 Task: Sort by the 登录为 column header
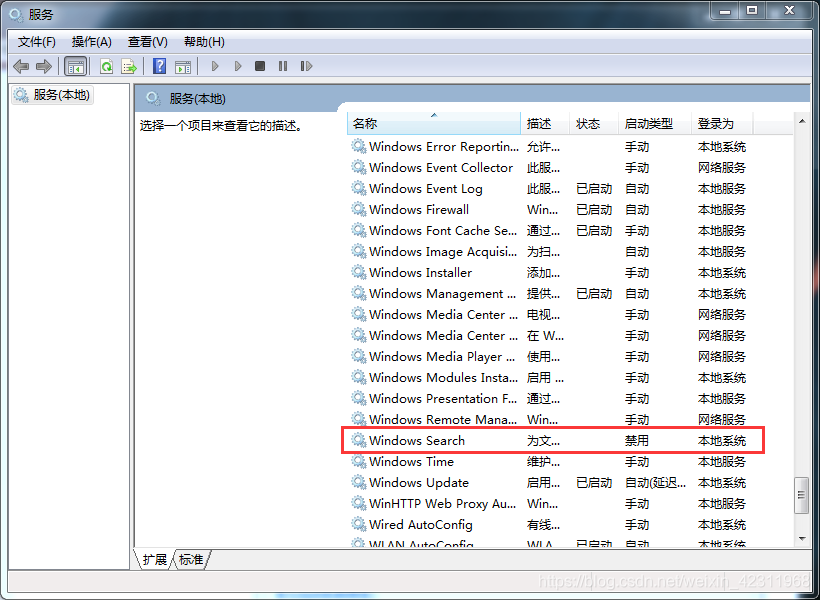(x=722, y=123)
